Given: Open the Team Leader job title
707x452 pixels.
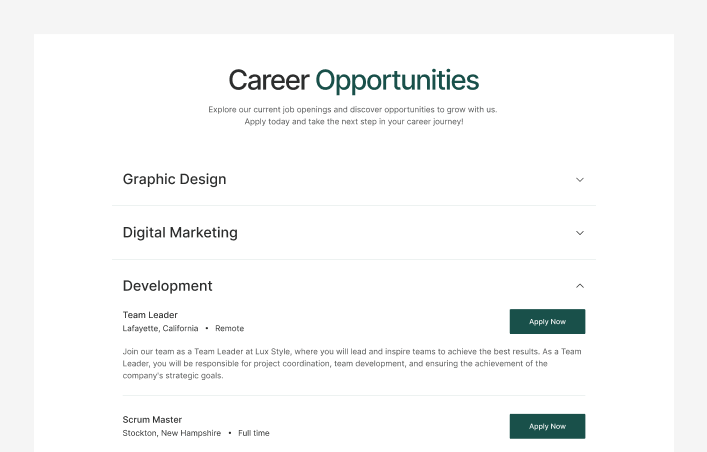Looking at the screenshot, I should (150, 315).
